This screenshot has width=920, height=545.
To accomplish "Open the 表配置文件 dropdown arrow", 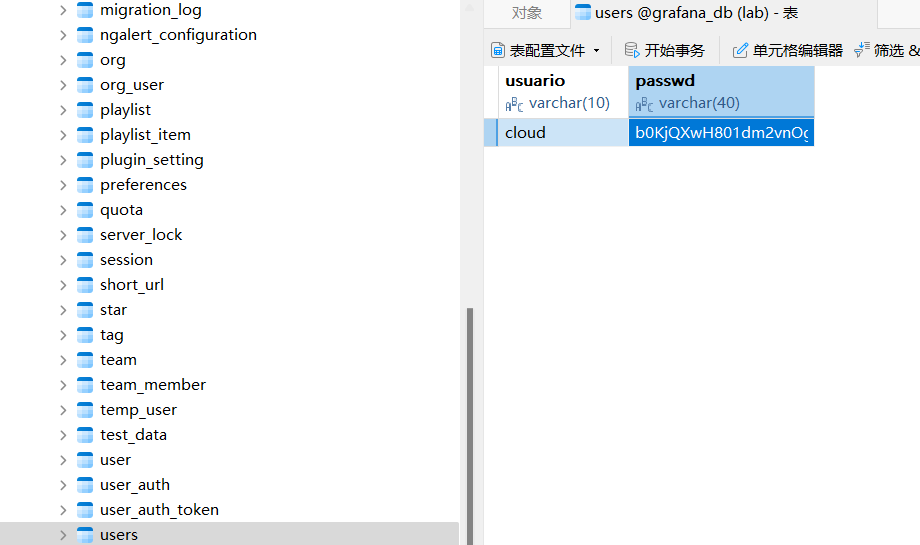I will [x=597, y=51].
